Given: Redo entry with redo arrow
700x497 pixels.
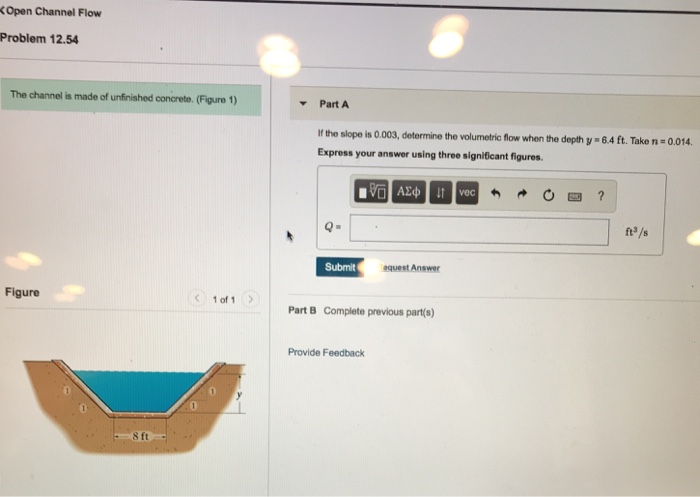Looking at the screenshot, I should 522,194.
